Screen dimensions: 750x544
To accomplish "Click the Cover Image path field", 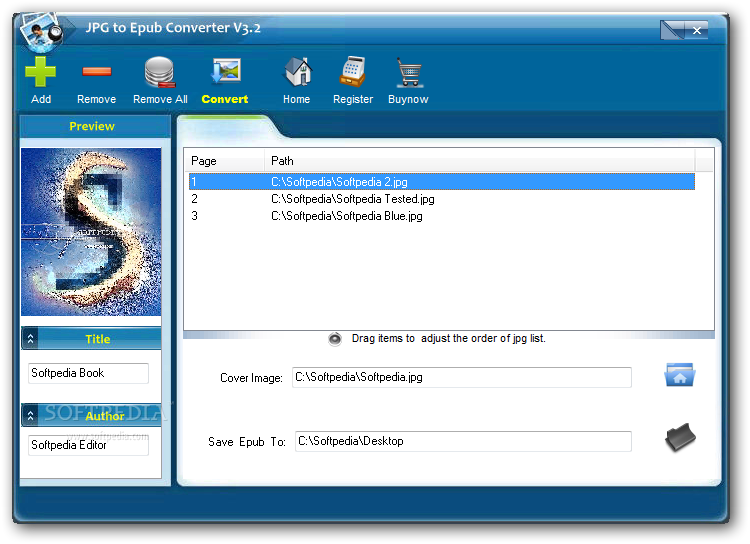I will click(462, 377).
